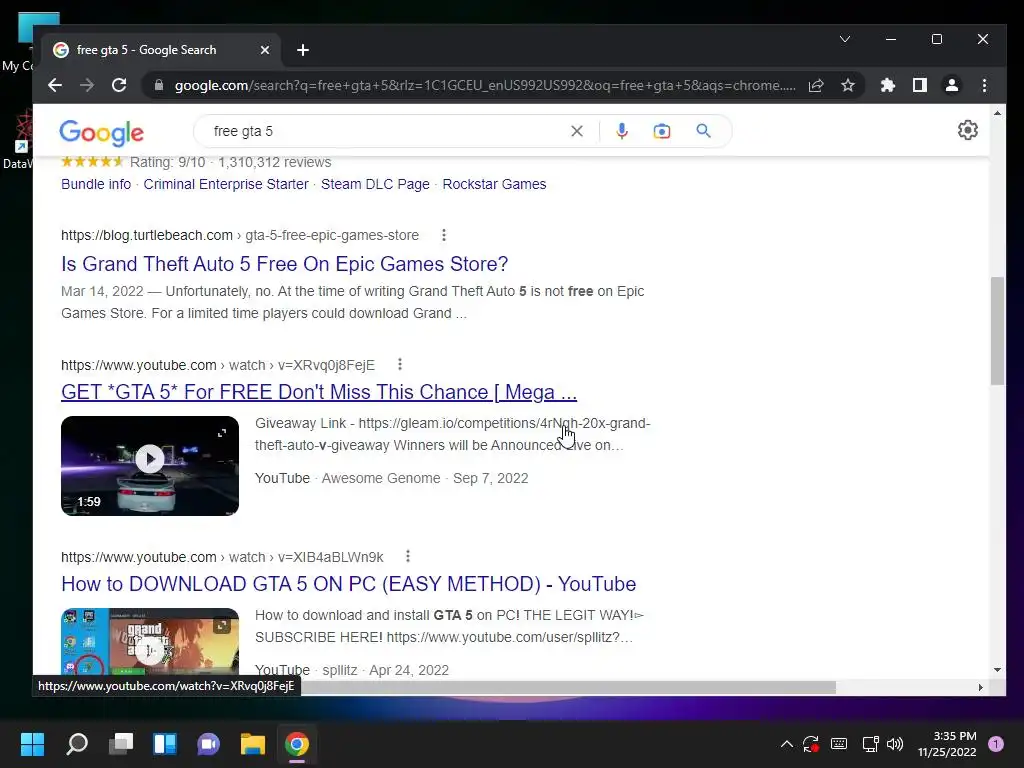Open Is Grand Theft Auto 5 Free result
Image resolution: width=1024 pixels, height=768 pixels.
(285, 264)
